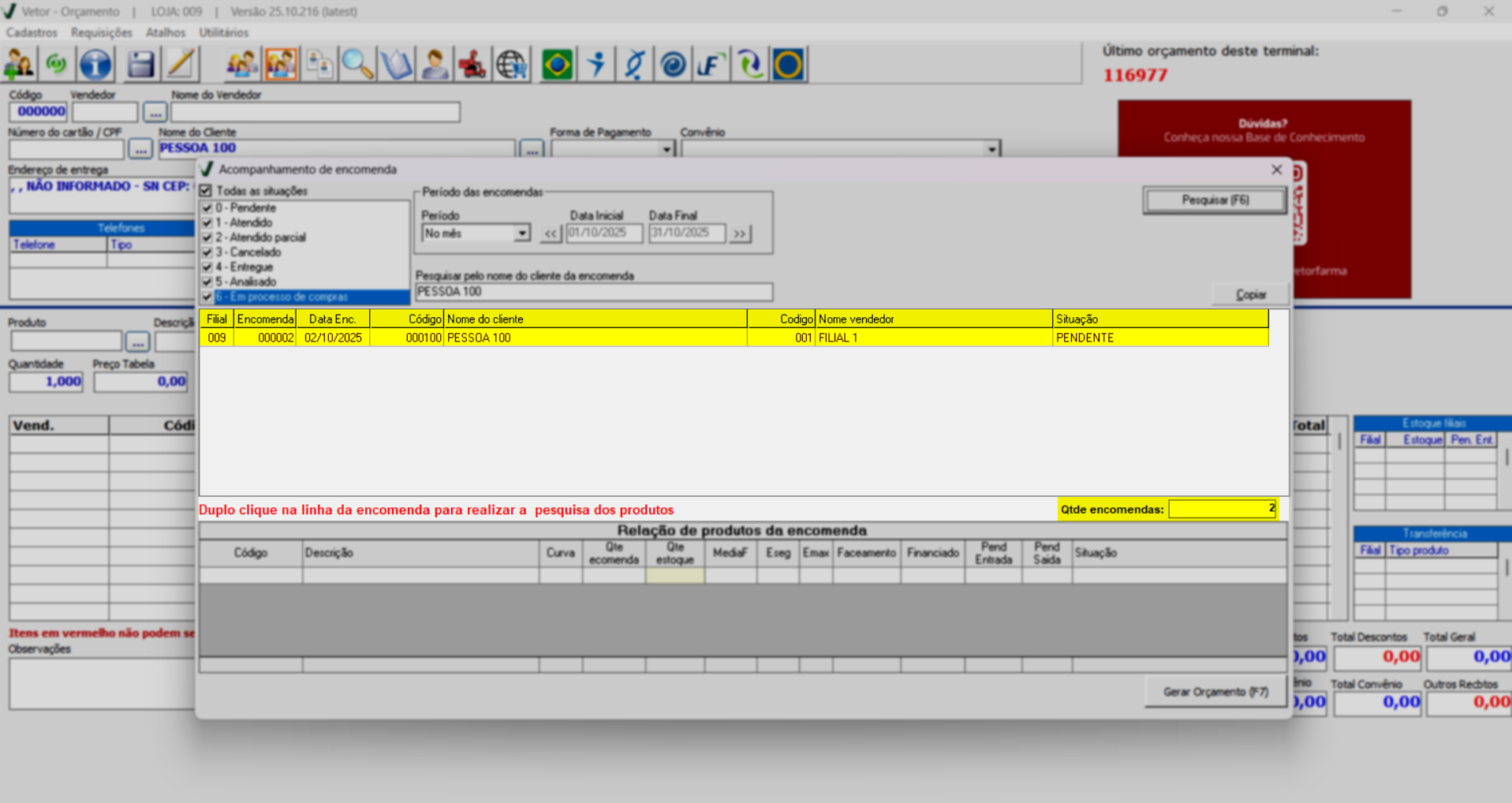Click the globe with shopping cart icon

(x=512, y=65)
